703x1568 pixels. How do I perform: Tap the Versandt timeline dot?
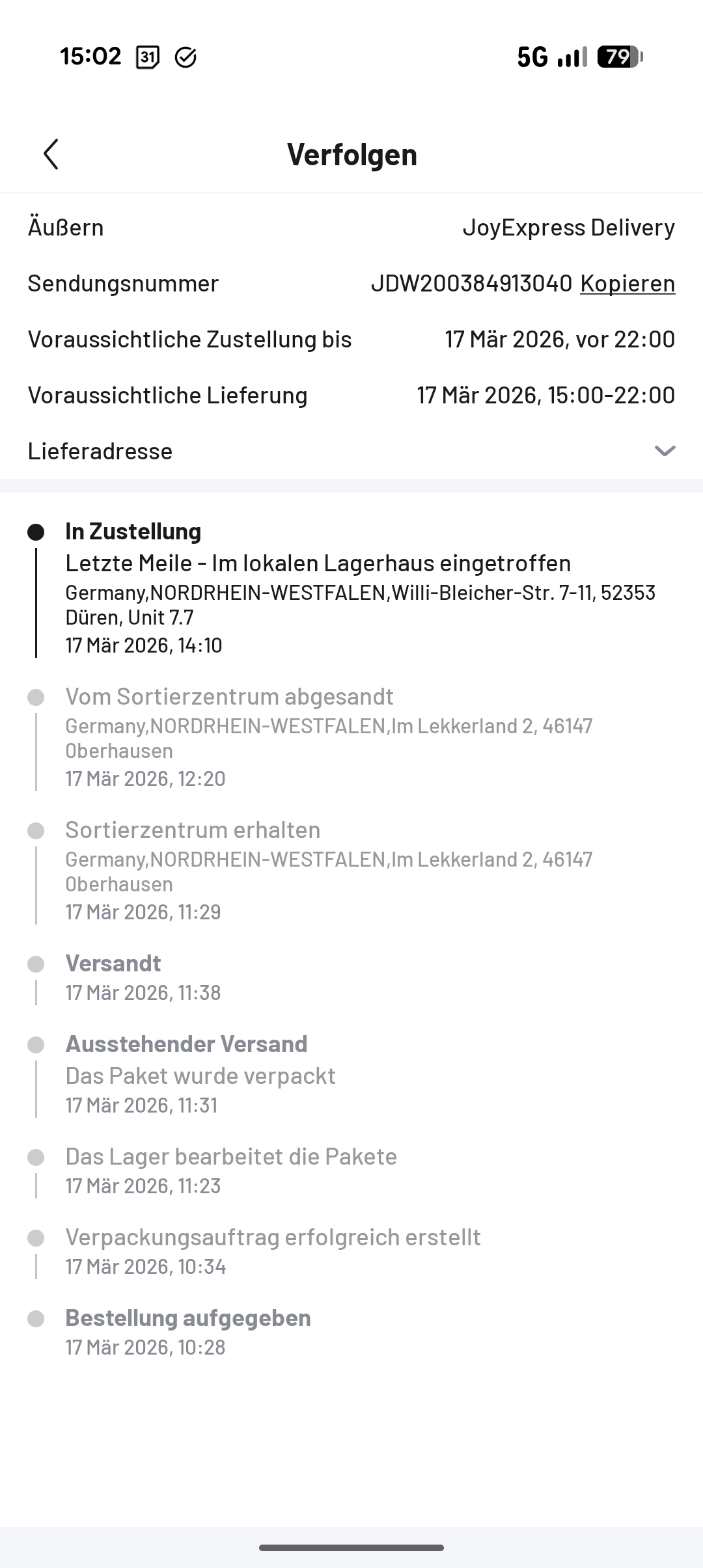click(x=36, y=964)
